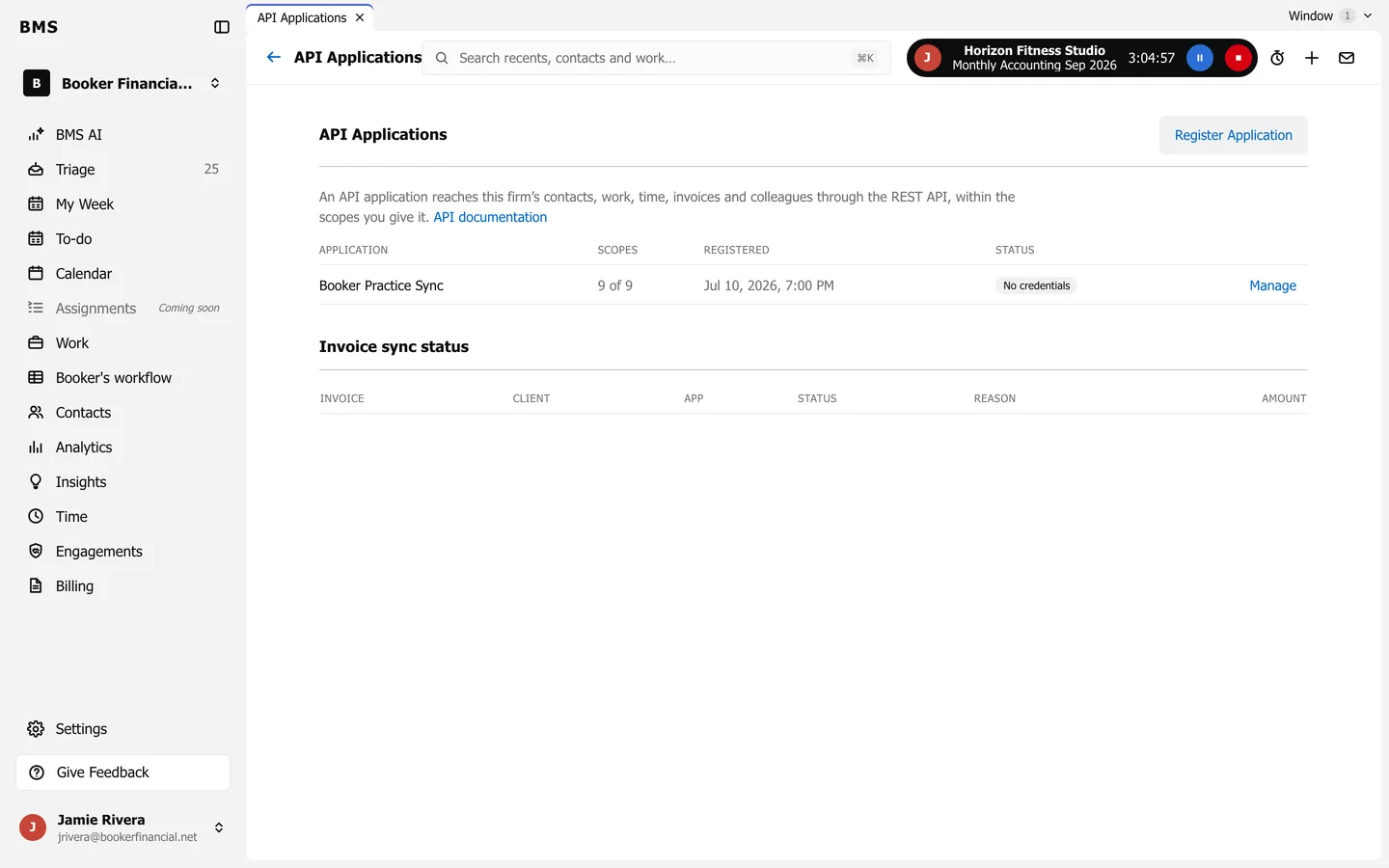The height and width of the screenshot is (868, 1389).
Task: Open Calendar in sidebar
Action: [x=123, y=274]
